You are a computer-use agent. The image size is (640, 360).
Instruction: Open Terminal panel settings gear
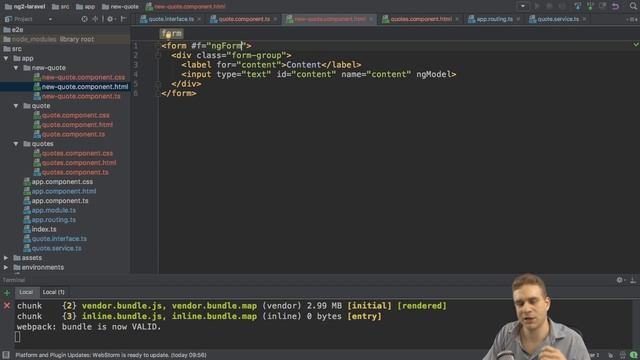tap(620, 280)
